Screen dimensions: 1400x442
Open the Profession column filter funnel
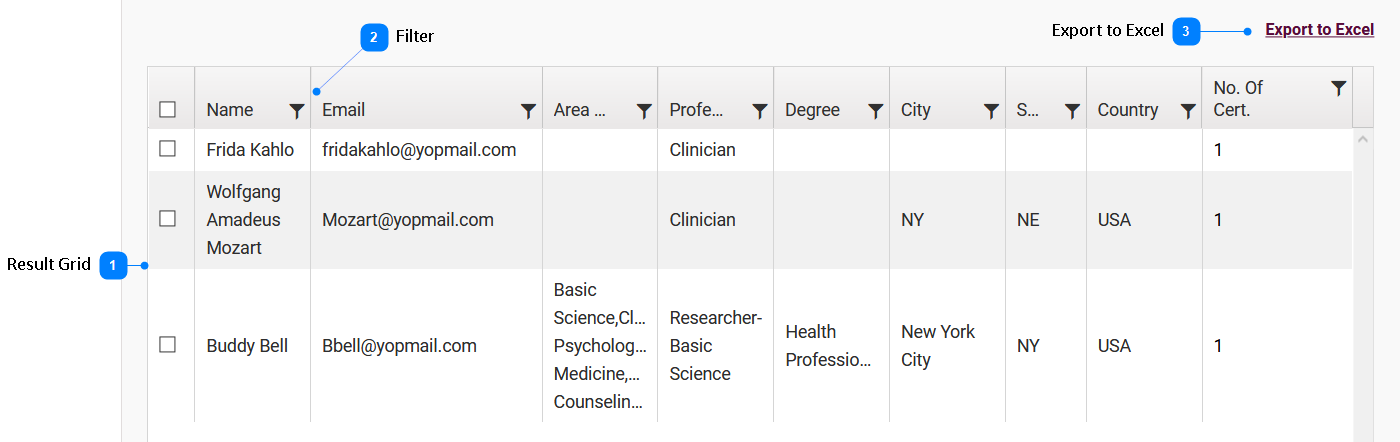[x=760, y=111]
